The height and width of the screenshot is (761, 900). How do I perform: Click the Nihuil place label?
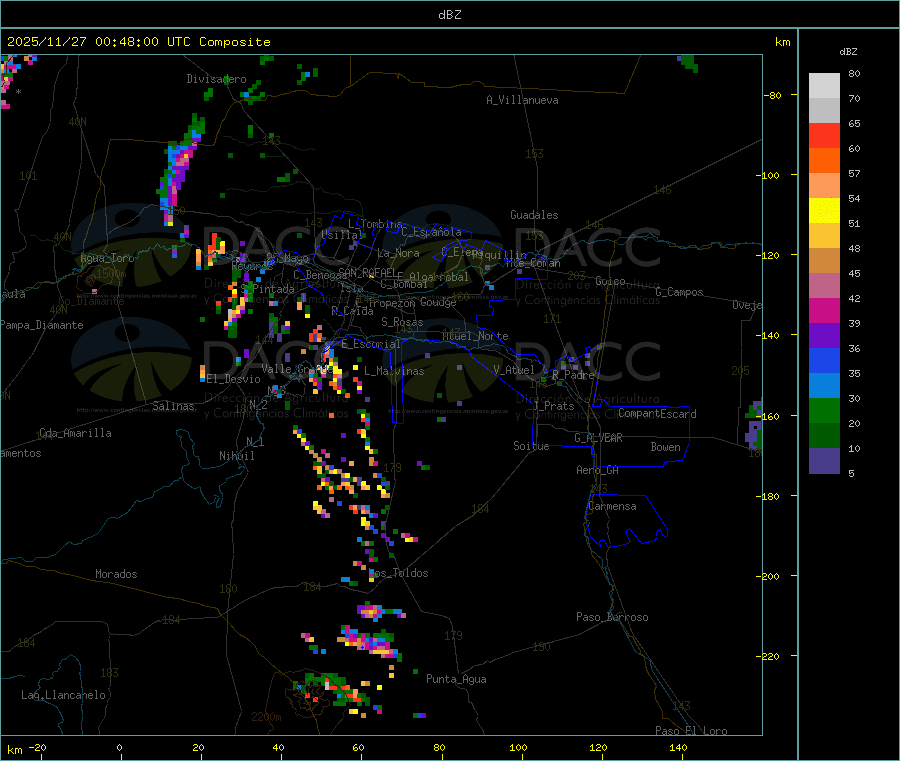236,456
